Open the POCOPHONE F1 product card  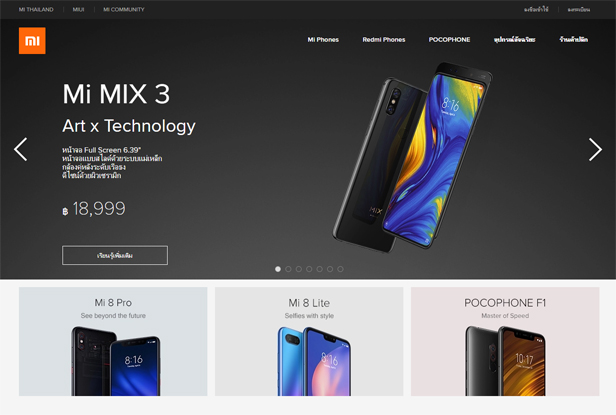pyautogui.click(x=505, y=342)
